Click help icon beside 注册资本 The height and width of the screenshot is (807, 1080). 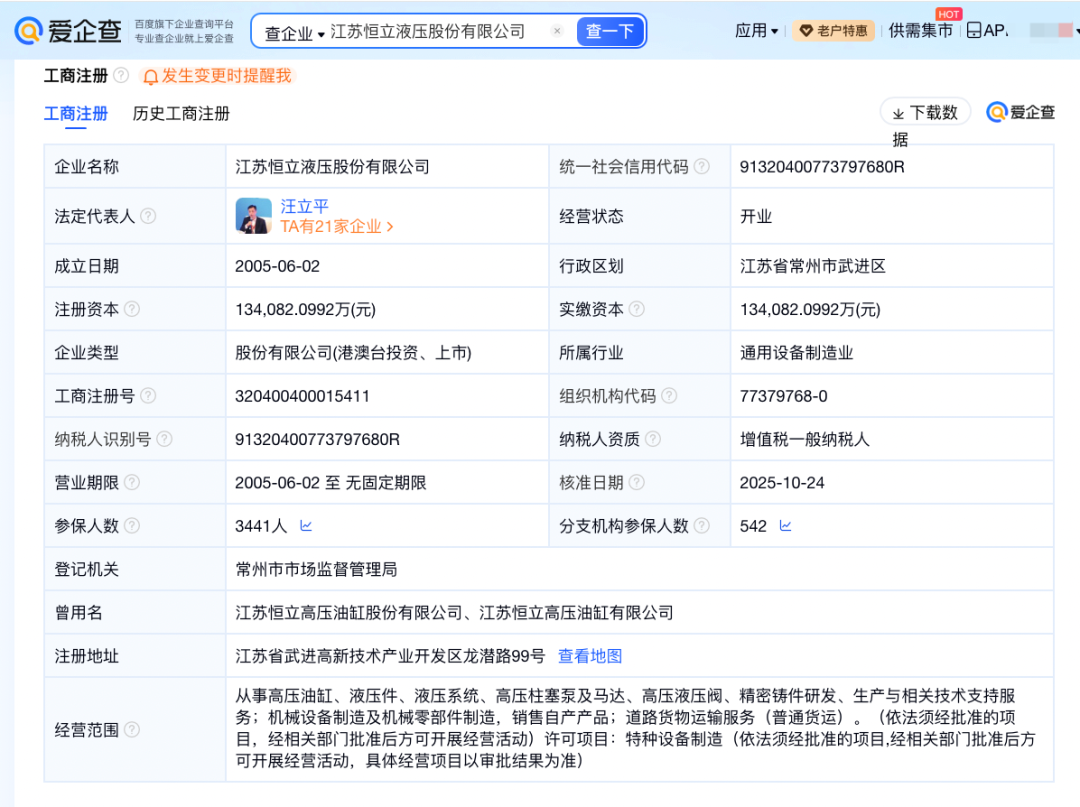pos(132,309)
